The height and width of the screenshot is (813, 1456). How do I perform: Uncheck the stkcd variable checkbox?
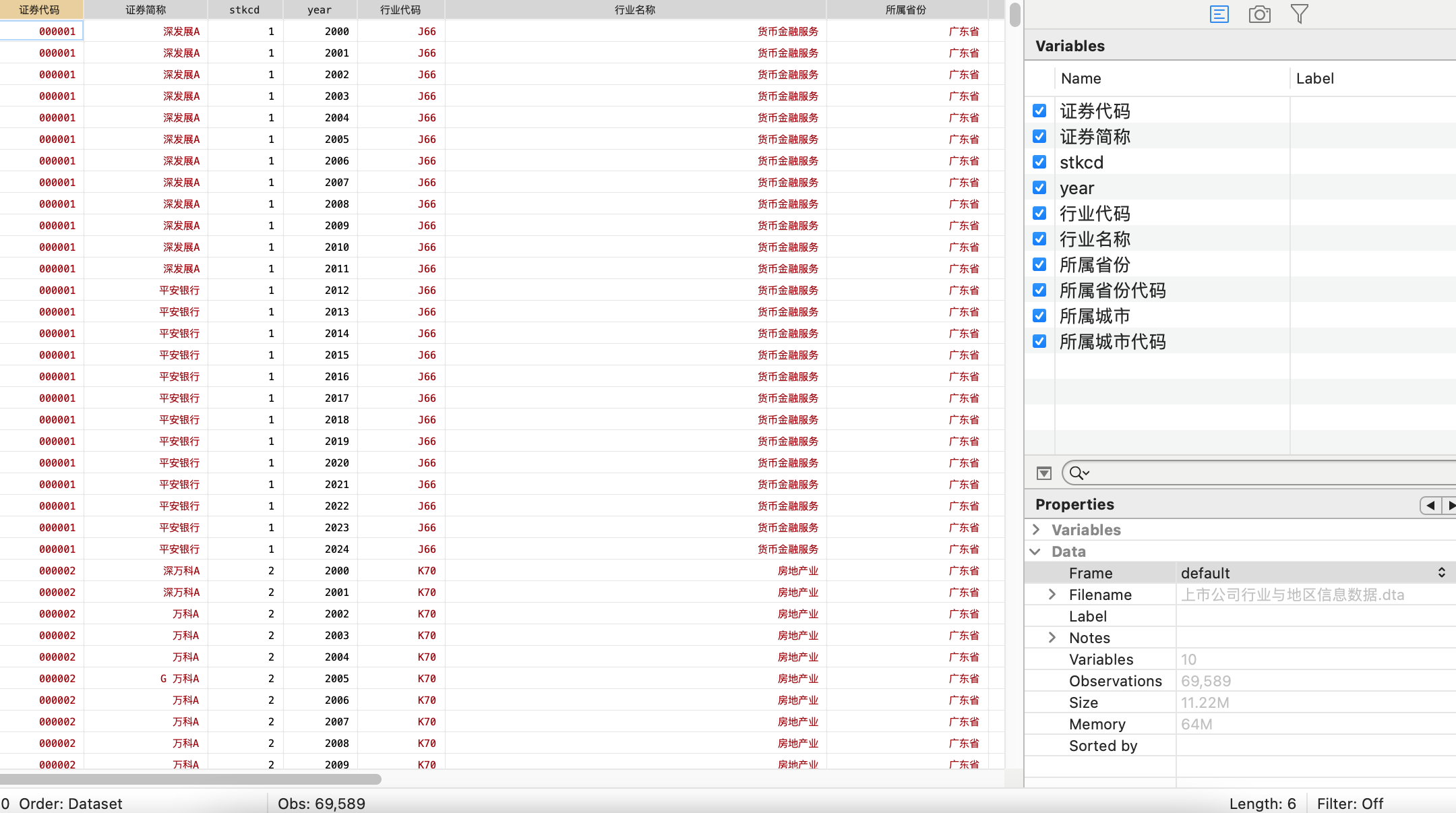[1039, 162]
